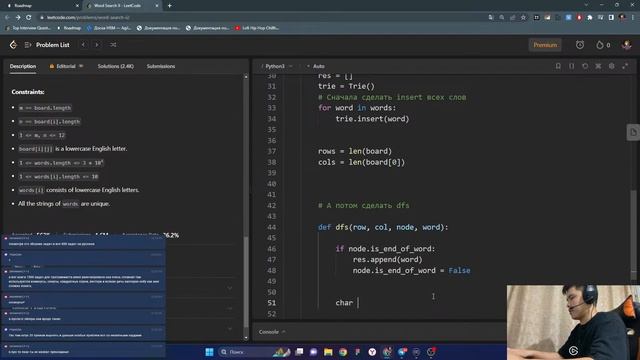The height and width of the screenshot is (360, 640).
Task: Open the notes side panel icon
Action: click(x=633, y=132)
